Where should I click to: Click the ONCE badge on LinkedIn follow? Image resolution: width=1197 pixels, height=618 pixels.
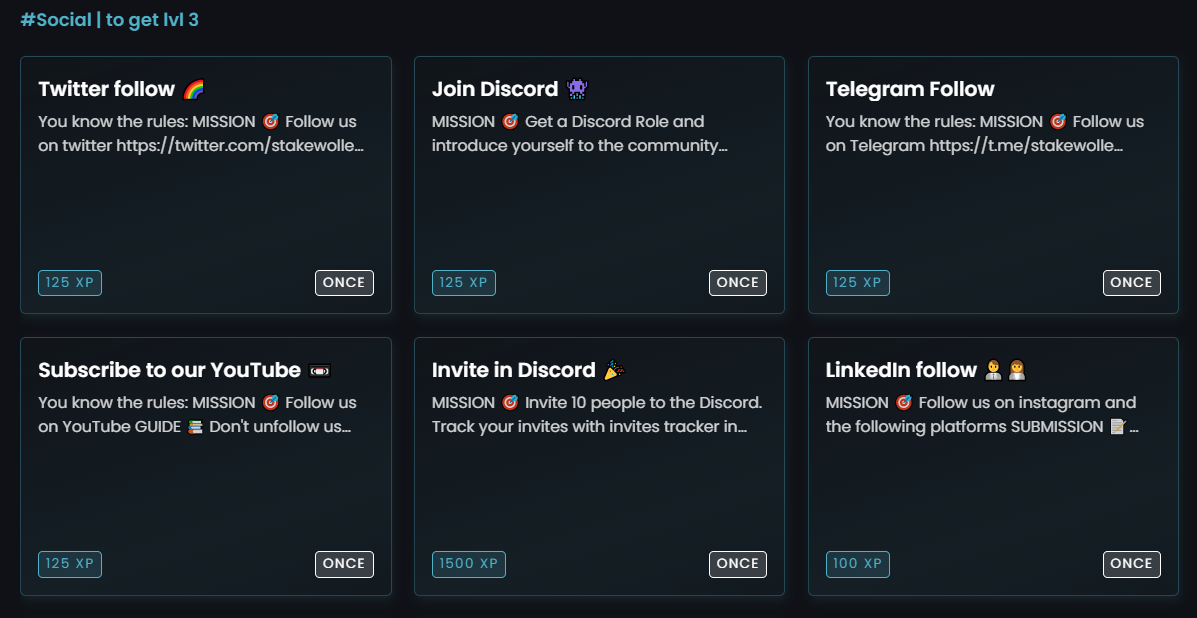pyautogui.click(x=1132, y=564)
